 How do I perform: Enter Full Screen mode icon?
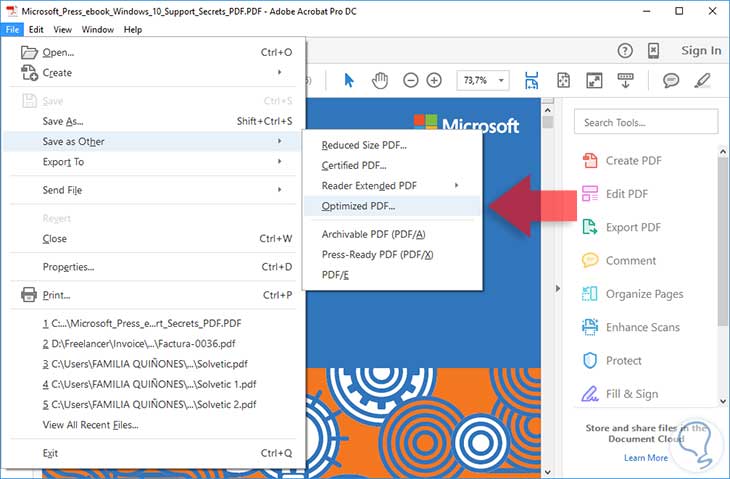click(x=594, y=81)
